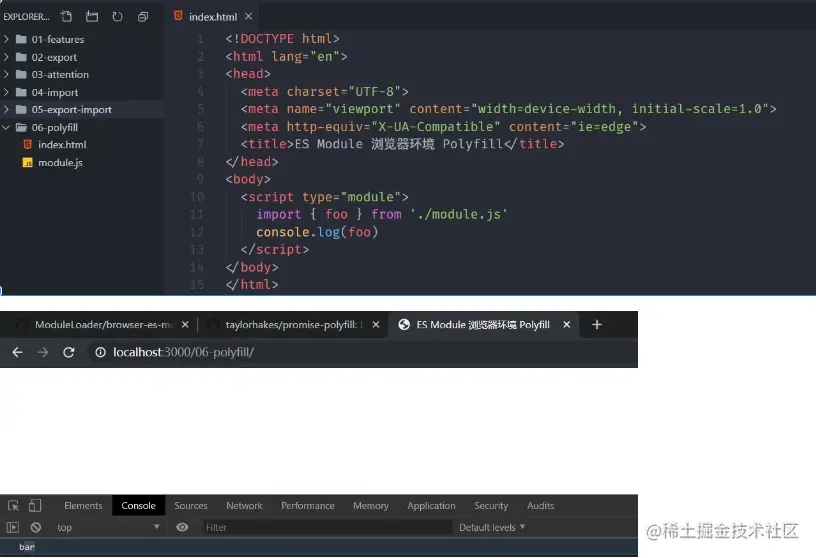Toggle the device toolbar in DevTools
Image resolution: width=816 pixels, height=558 pixels.
(35, 505)
